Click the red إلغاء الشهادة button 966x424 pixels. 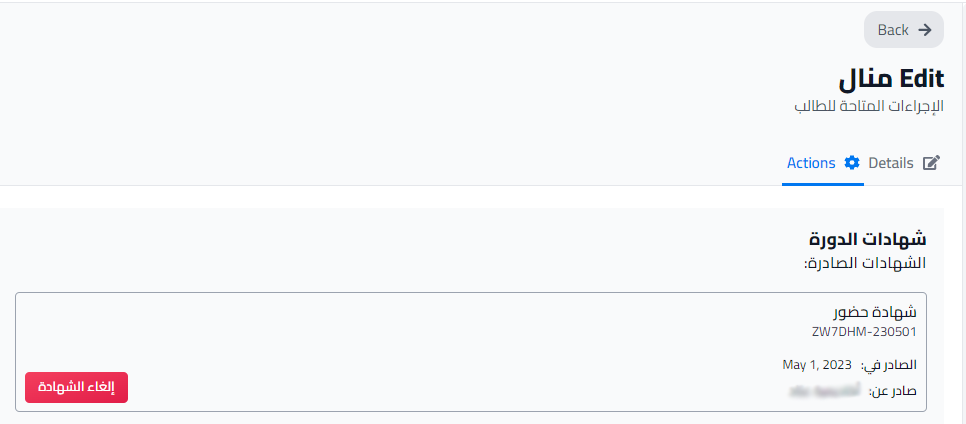(76, 387)
